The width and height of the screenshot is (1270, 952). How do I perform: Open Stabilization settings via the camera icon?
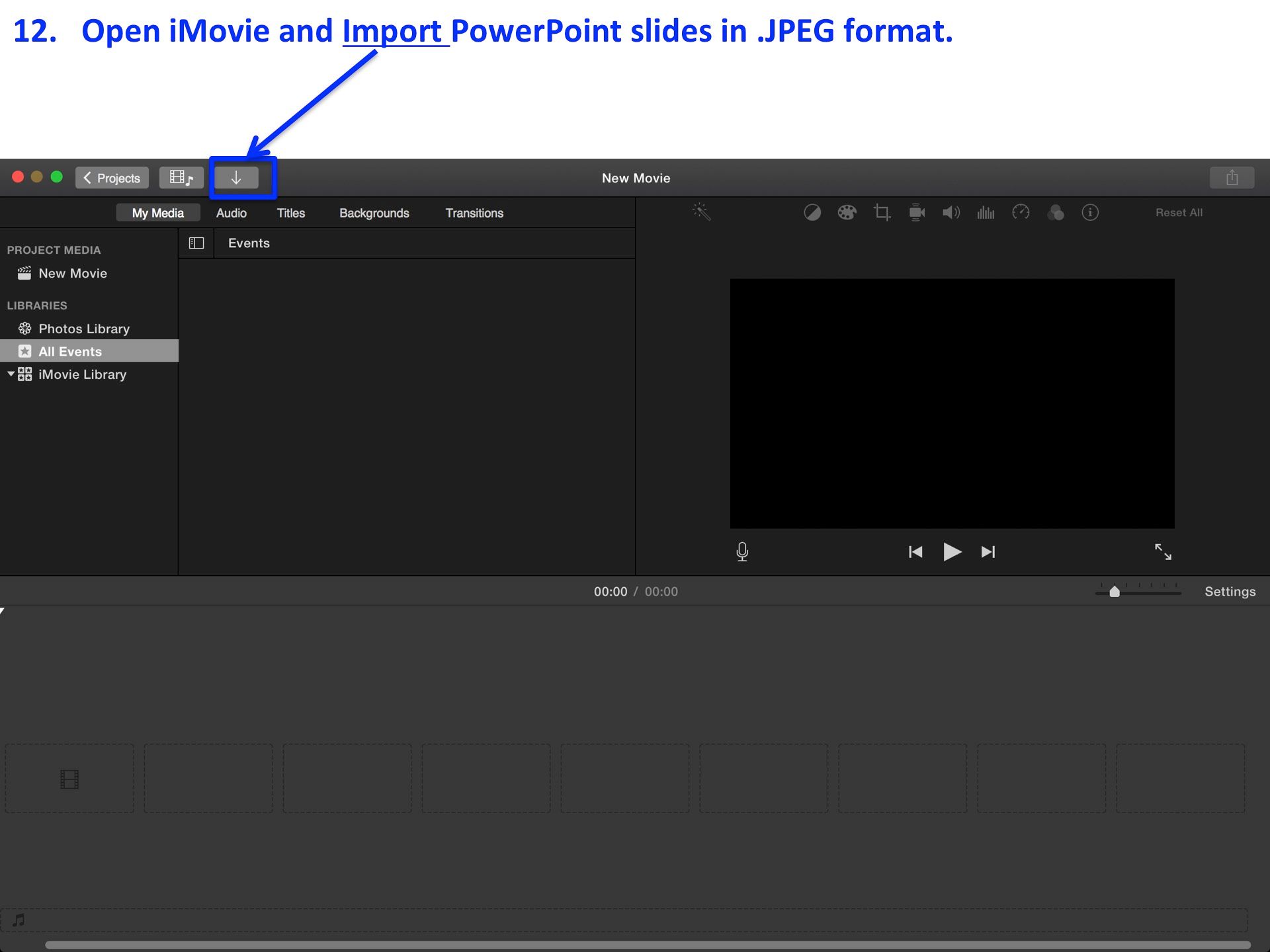[x=916, y=212]
